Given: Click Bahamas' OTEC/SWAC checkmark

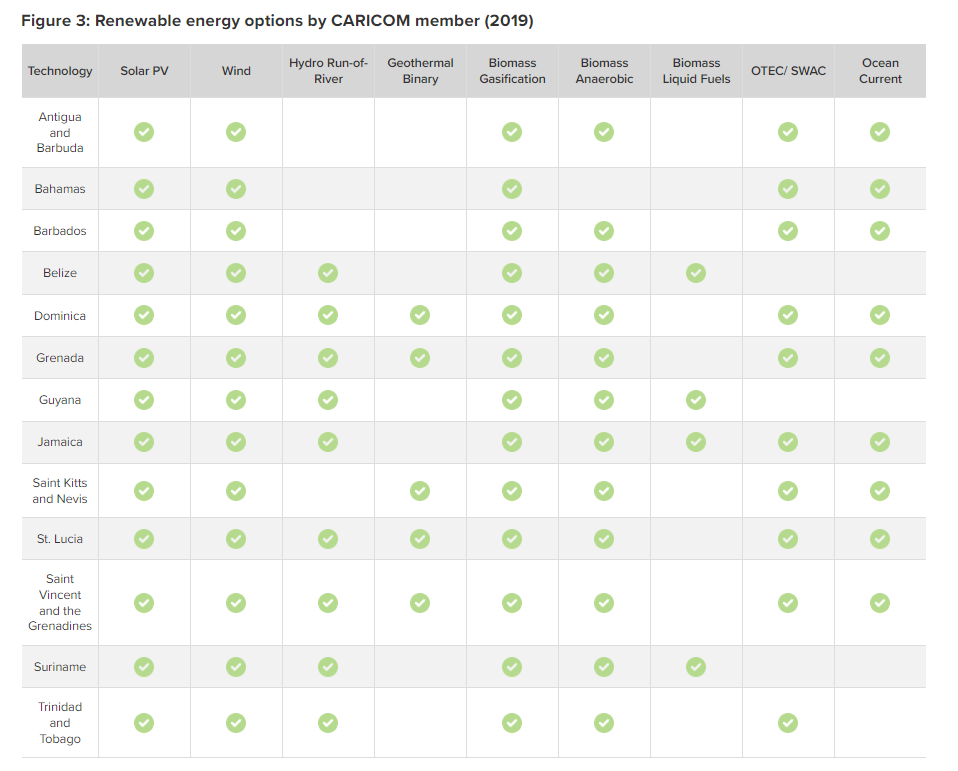Looking at the screenshot, I should click(x=788, y=189).
